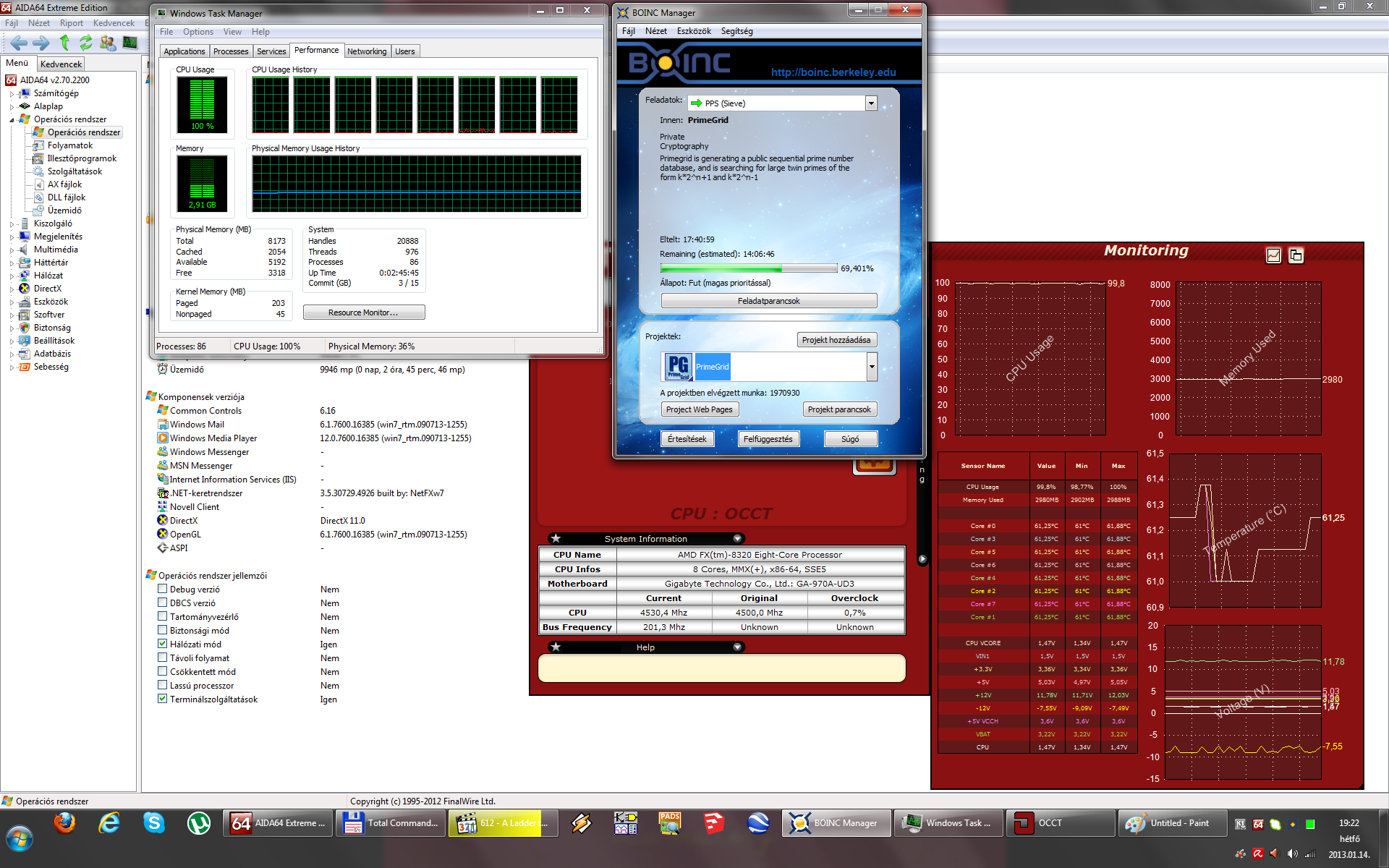This screenshot has height=868, width=1389.
Task: Uncheck the Hálózati mód checkbox
Action: point(163,644)
